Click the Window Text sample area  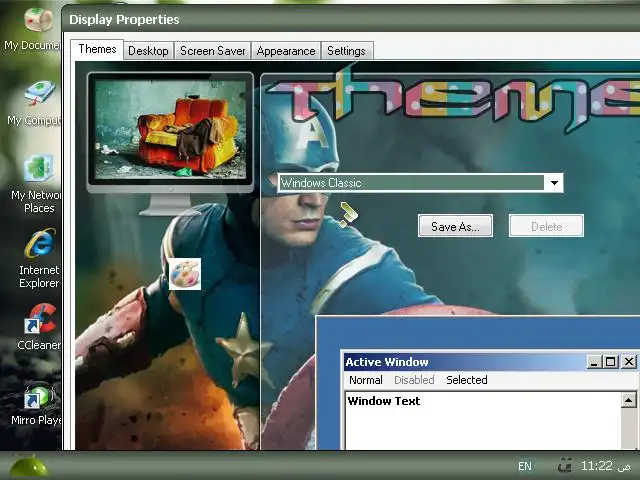pyautogui.click(x=484, y=420)
